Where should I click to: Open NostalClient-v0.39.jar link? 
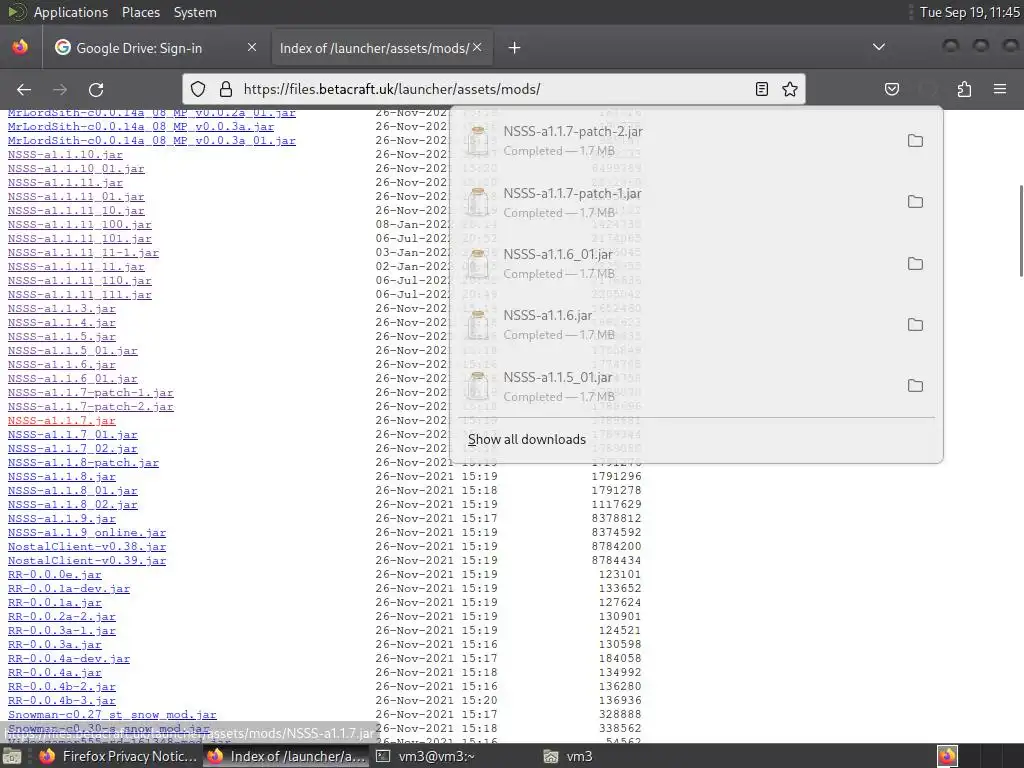click(x=87, y=560)
